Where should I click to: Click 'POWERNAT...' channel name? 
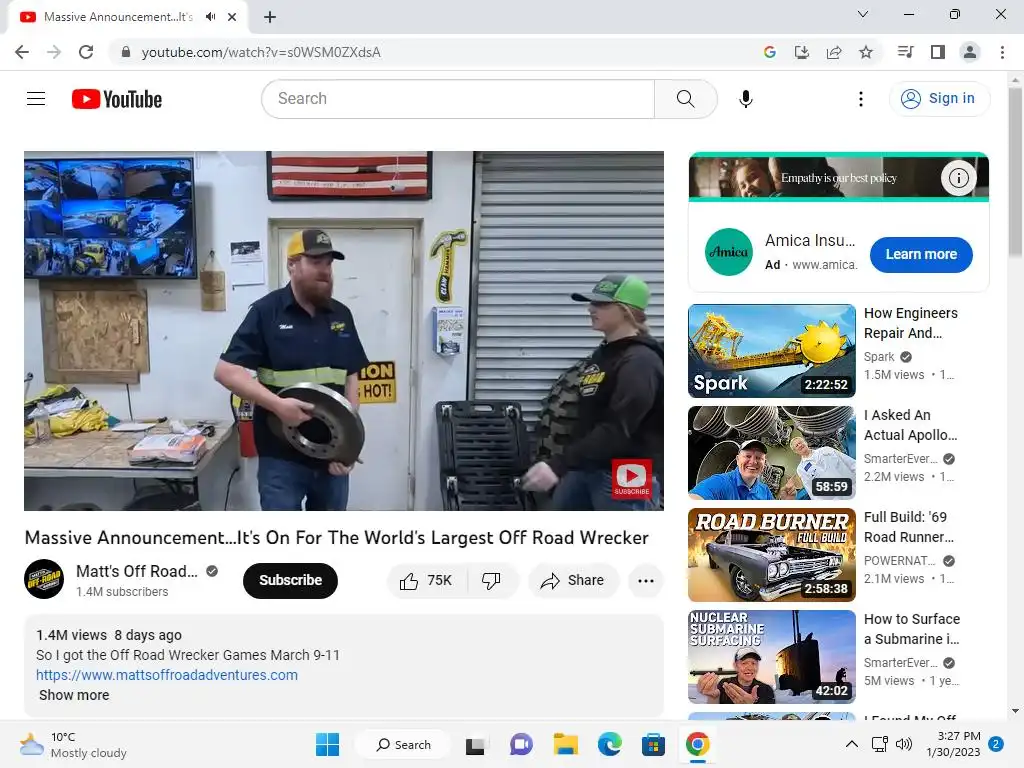899,560
